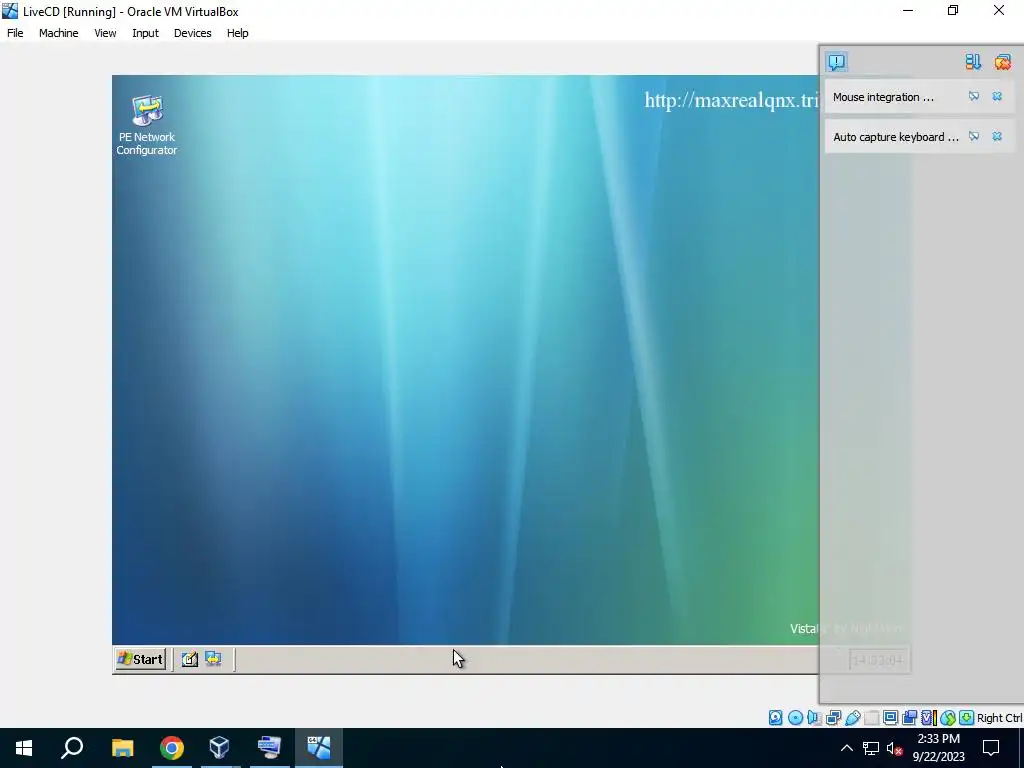The width and height of the screenshot is (1024, 768).
Task: Open the Windows Action Center
Action: [991, 748]
